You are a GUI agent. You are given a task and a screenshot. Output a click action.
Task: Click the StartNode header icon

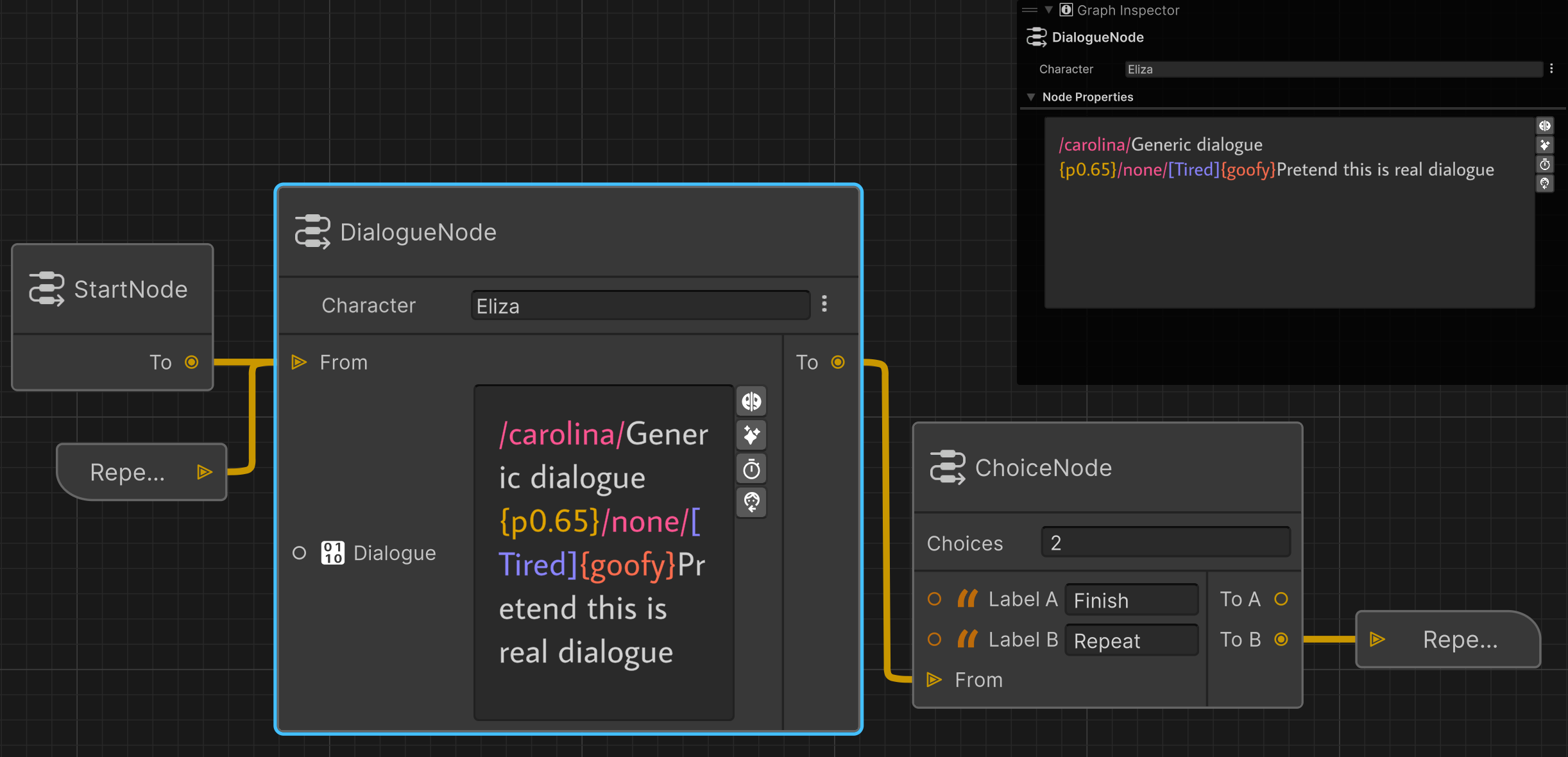pos(47,289)
